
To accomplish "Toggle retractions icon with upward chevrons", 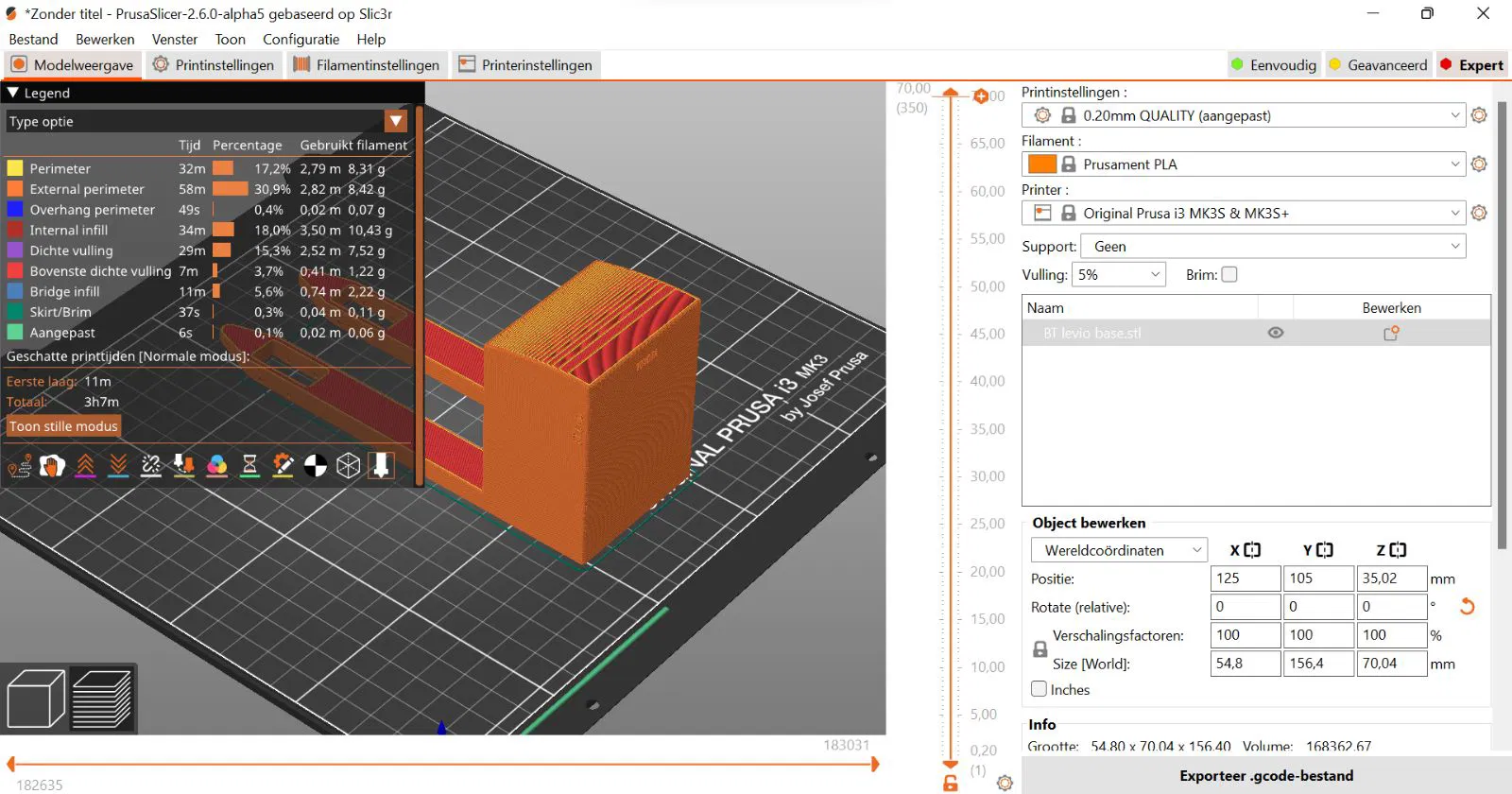I will tap(85, 465).
